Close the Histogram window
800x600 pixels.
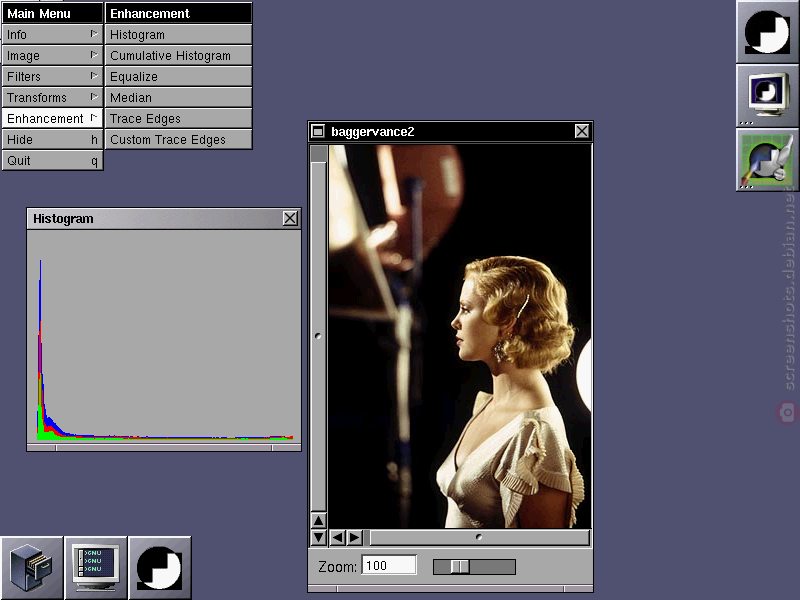tap(290, 218)
